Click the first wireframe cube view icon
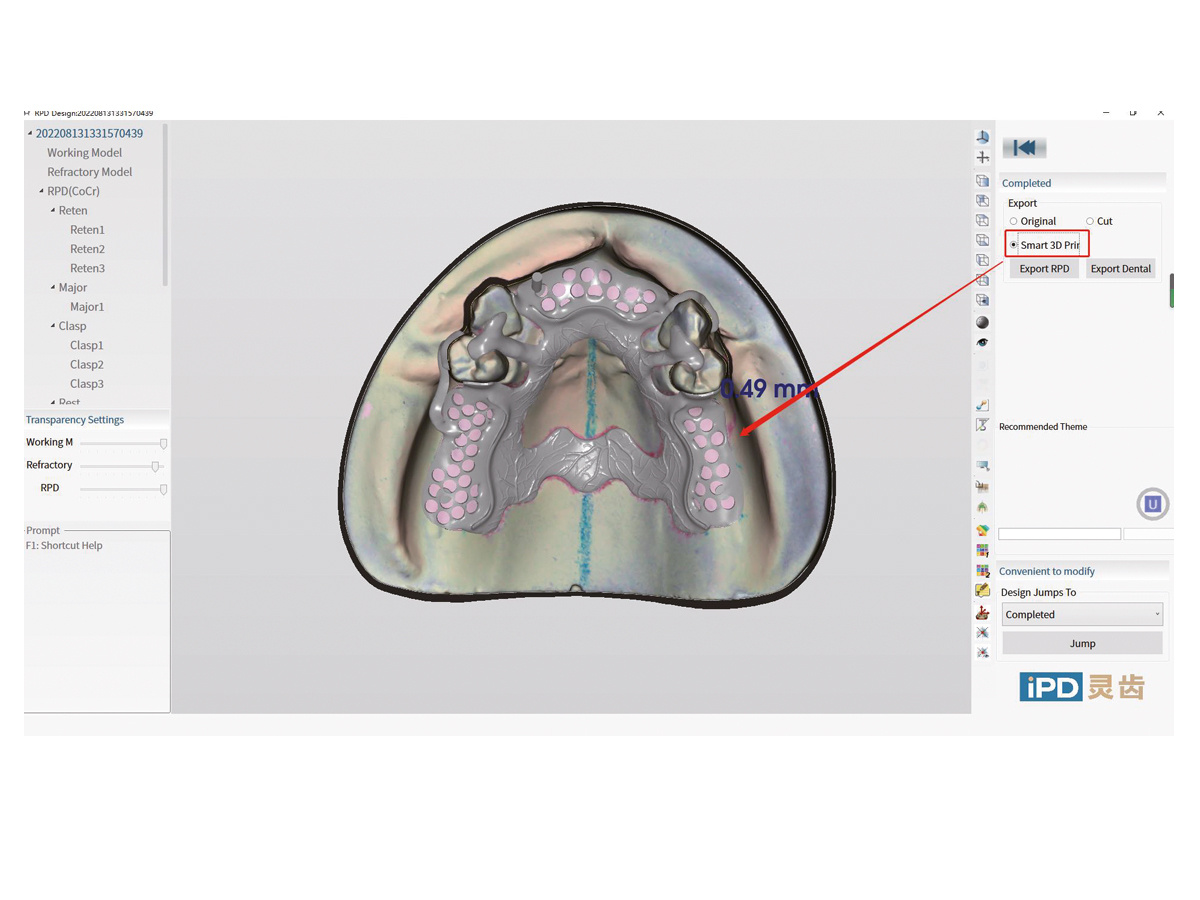 982,181
